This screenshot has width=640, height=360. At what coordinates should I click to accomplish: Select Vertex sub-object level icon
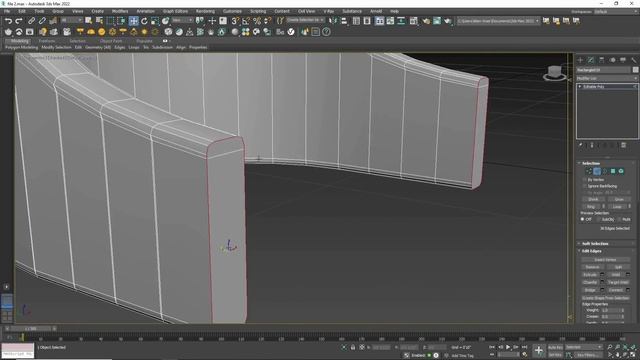click(x=589, y=171)
